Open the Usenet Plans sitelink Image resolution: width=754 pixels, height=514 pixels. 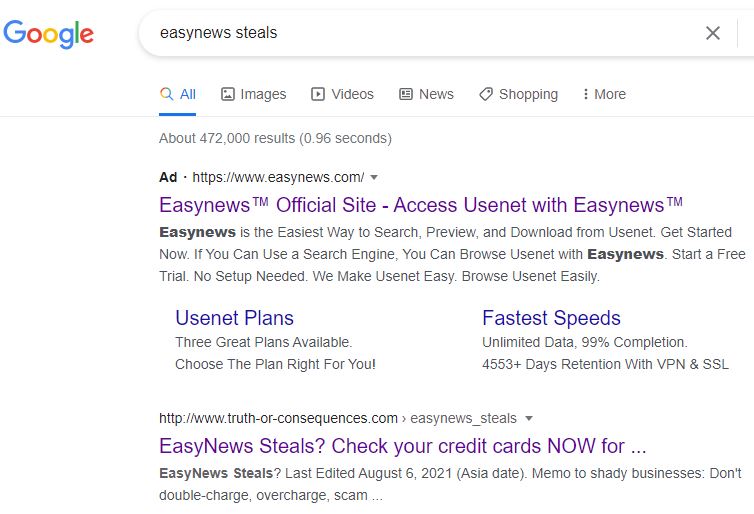234,318
